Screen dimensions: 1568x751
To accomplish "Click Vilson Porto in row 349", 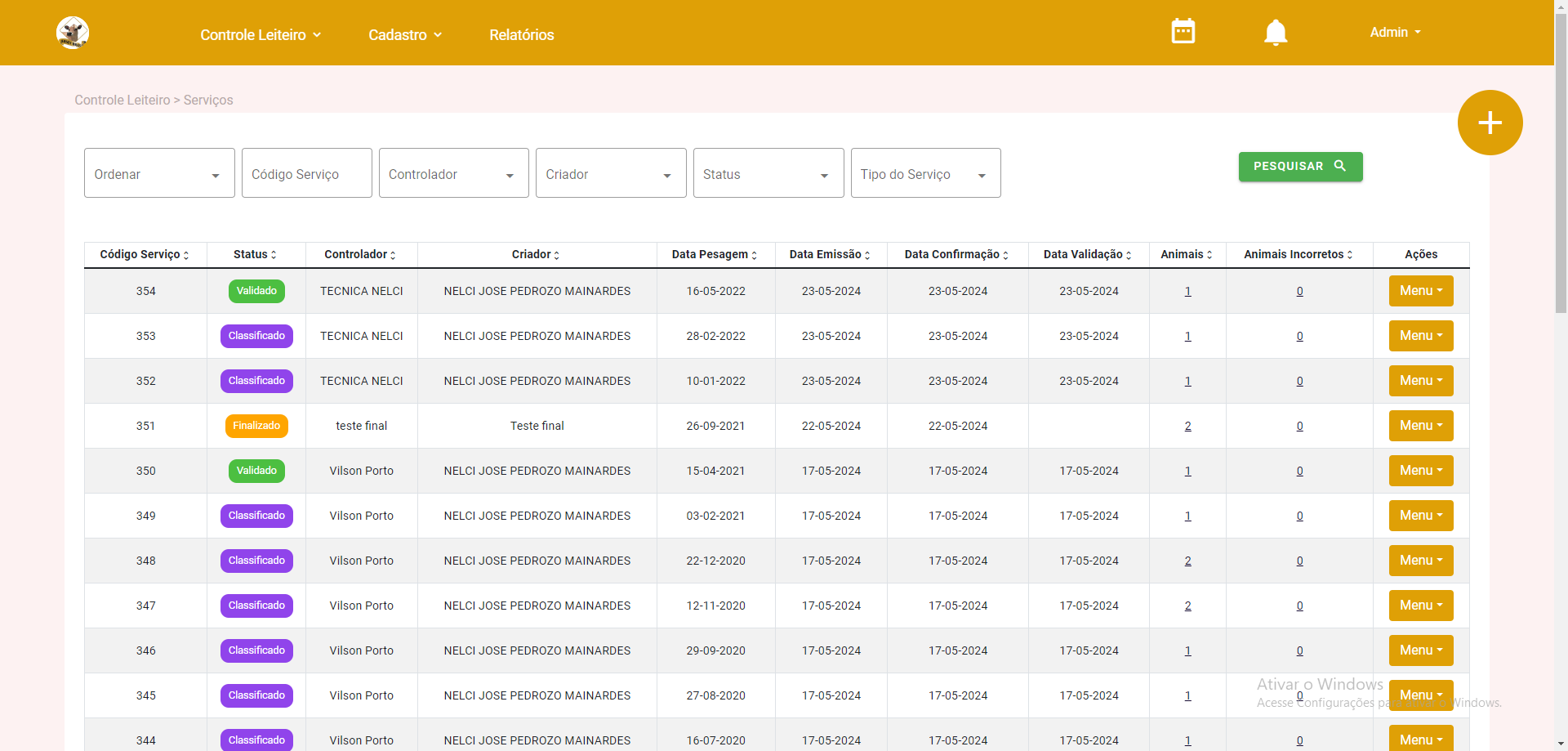I will [362, 516].
